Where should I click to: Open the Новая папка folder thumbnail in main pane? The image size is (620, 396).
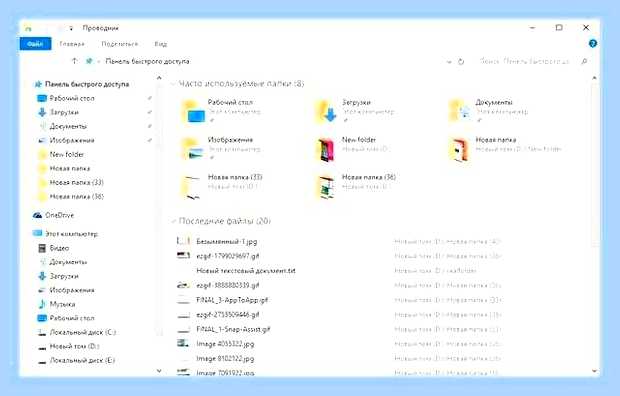coord(459,150)
